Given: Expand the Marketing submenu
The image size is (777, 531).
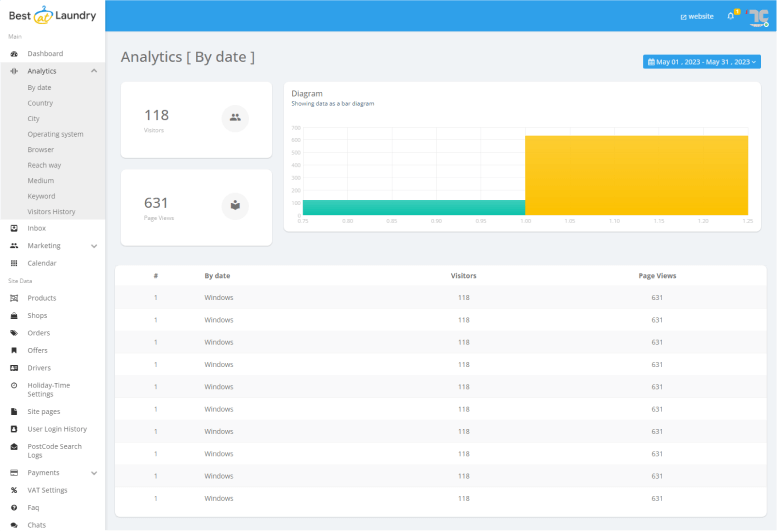Looking at the screenshot, I should 94,246.
